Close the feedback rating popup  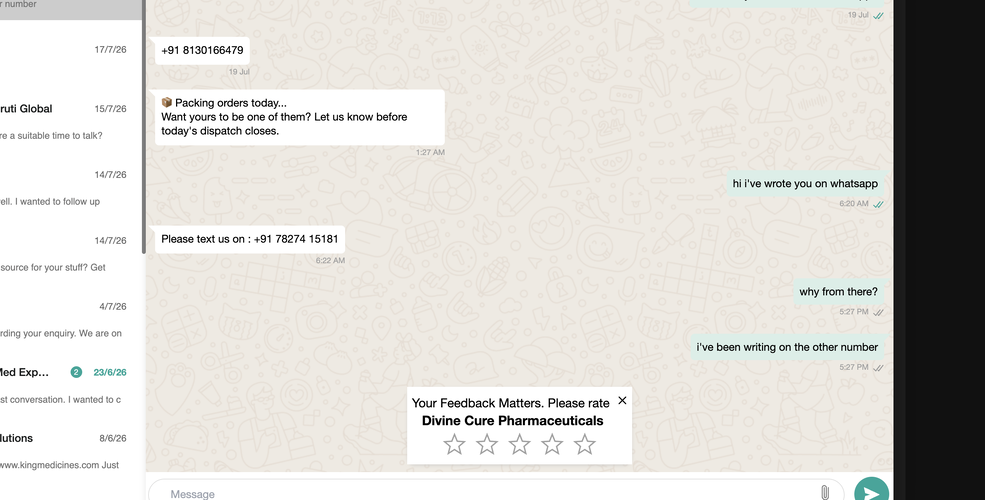point(622,400)
